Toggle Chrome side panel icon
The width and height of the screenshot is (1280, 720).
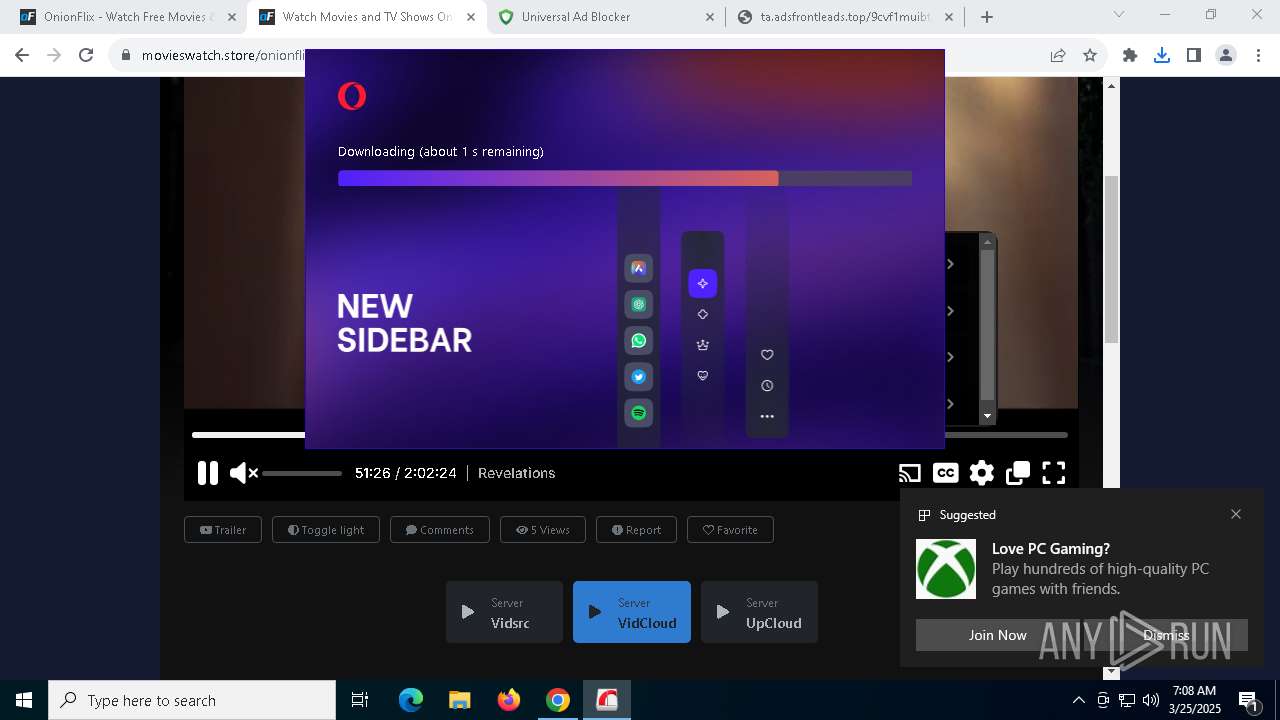1194,56
